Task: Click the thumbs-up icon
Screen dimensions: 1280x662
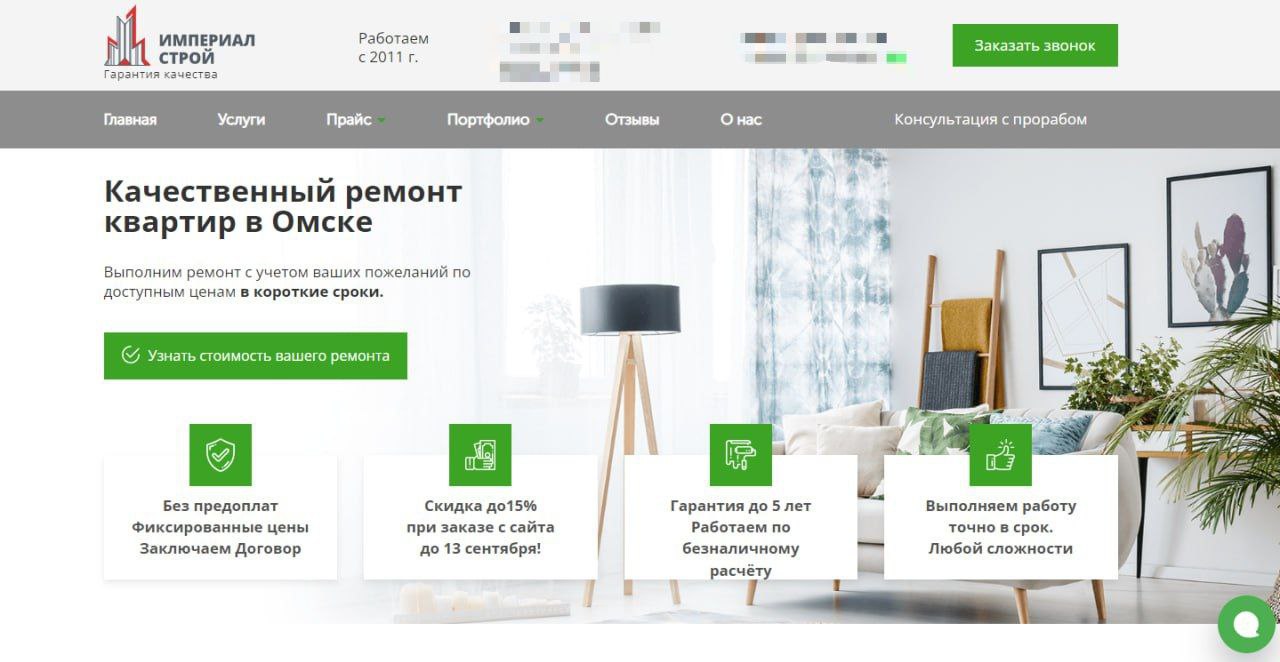Action: point(1001,455)
